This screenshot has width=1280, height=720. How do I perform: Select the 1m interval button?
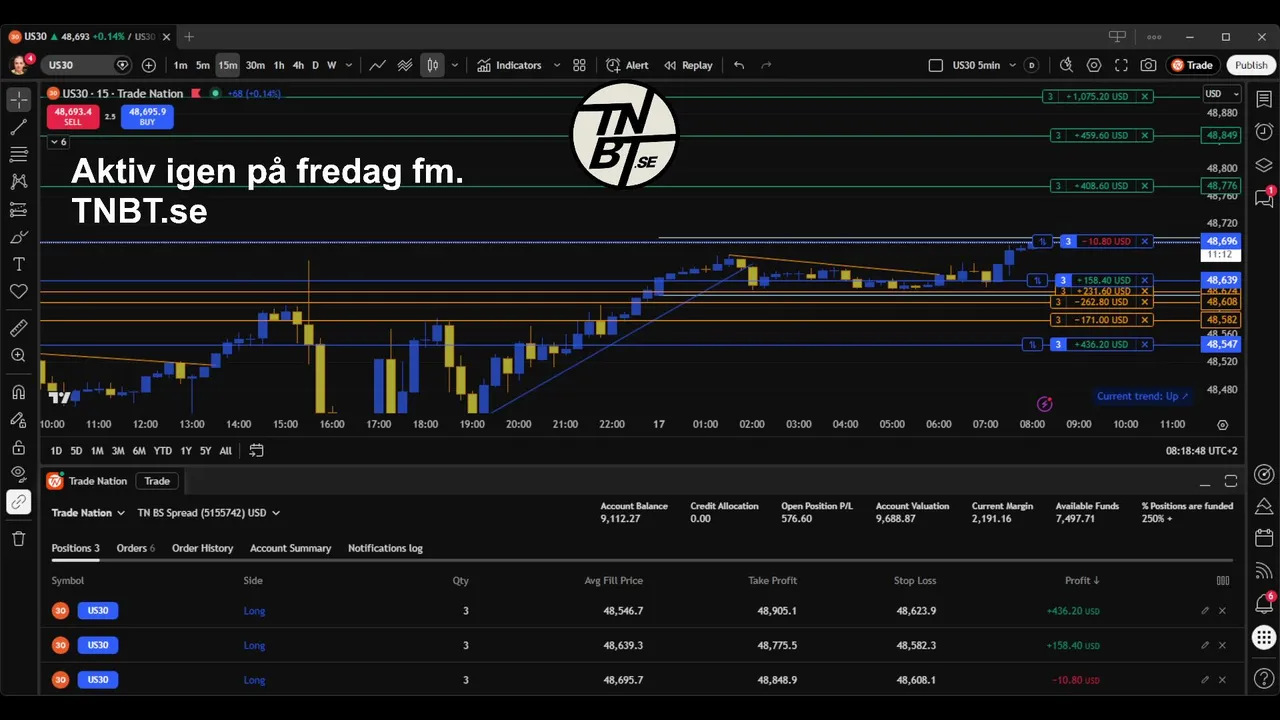(180, 65)
